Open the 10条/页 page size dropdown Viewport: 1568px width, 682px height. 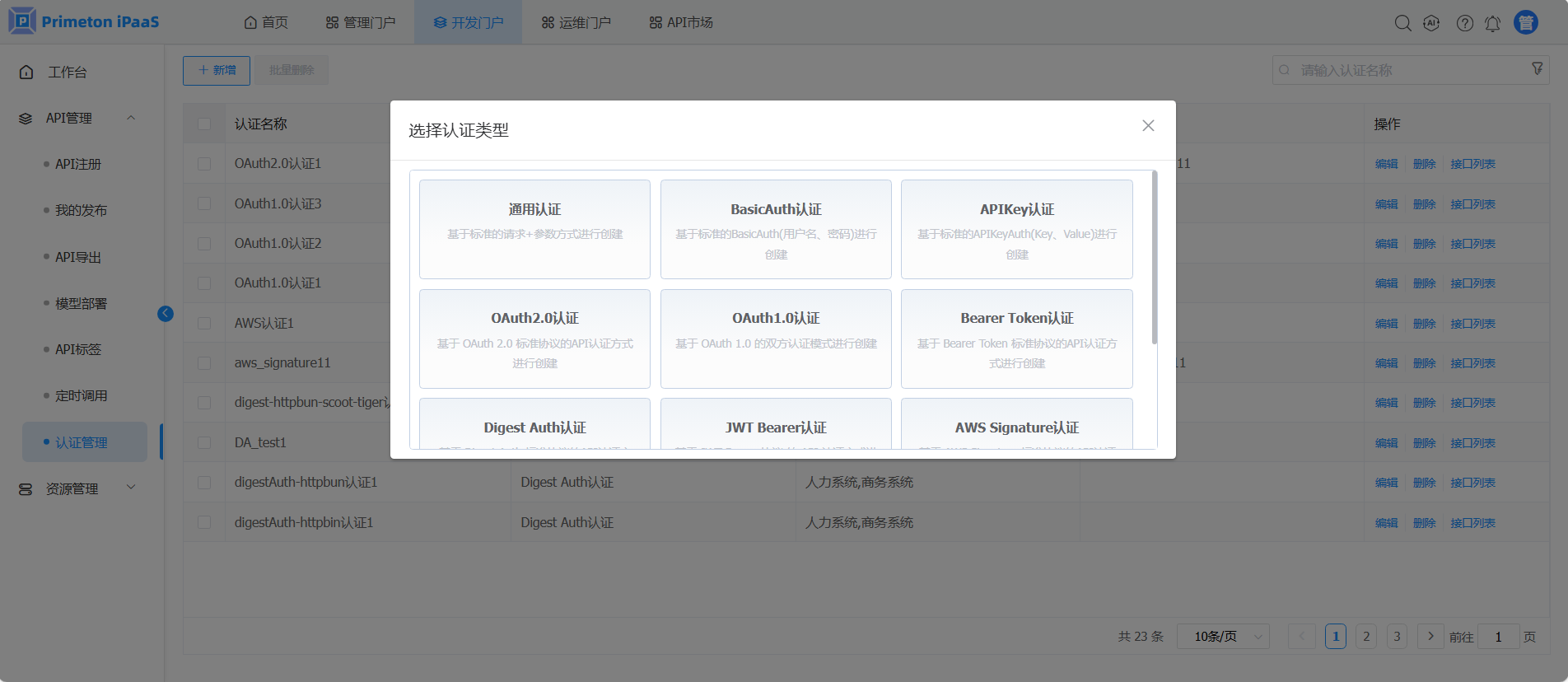(1222, 637)
